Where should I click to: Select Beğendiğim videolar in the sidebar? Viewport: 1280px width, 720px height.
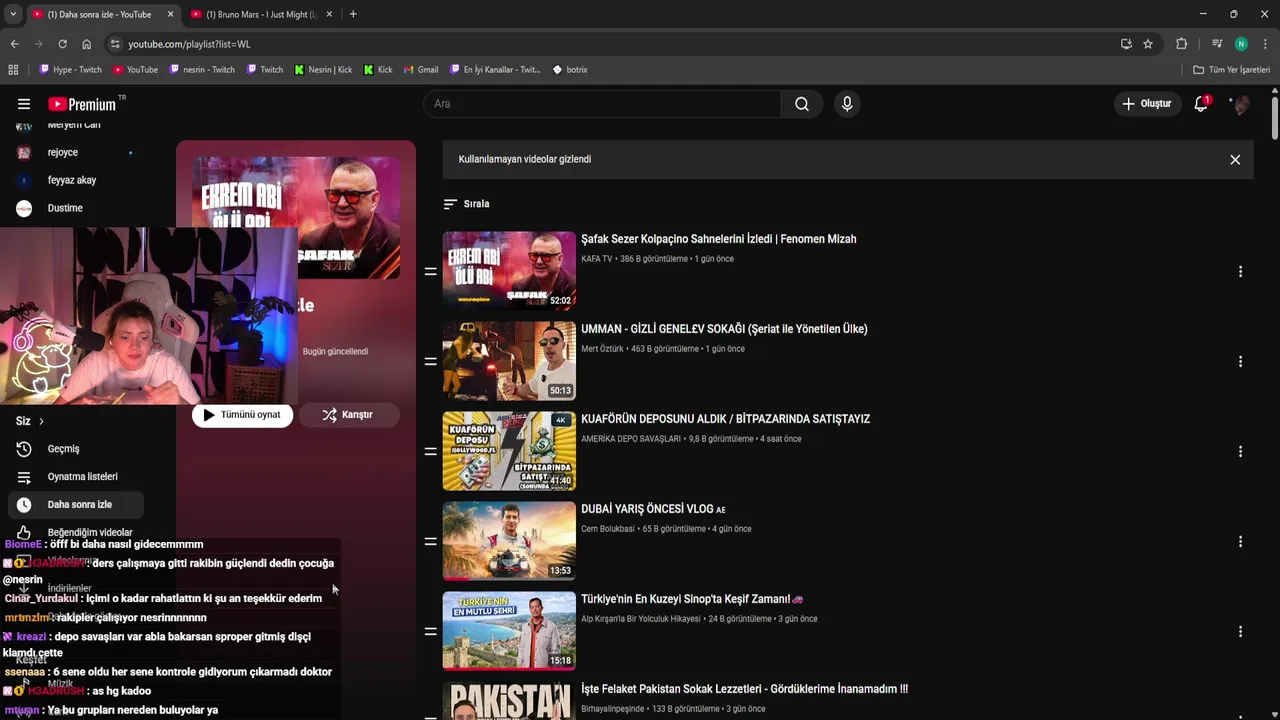click(75, 533)
